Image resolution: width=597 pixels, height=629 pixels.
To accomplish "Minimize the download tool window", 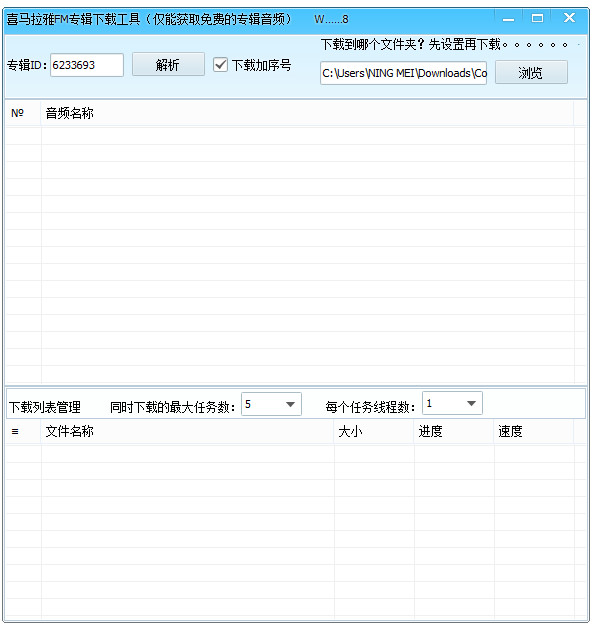I will point(508,19).
